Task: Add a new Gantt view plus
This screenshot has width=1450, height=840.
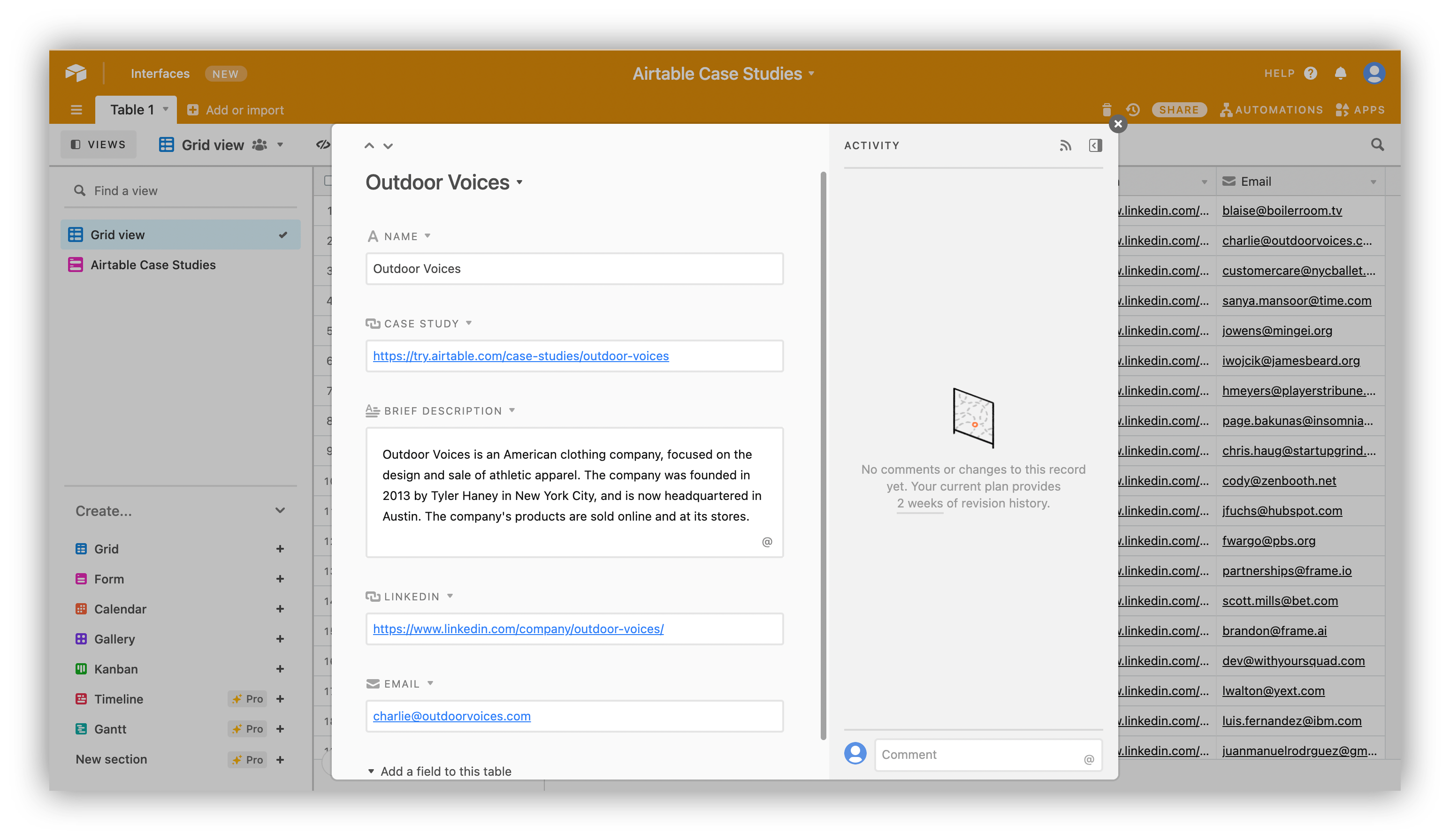Action: 280,728
